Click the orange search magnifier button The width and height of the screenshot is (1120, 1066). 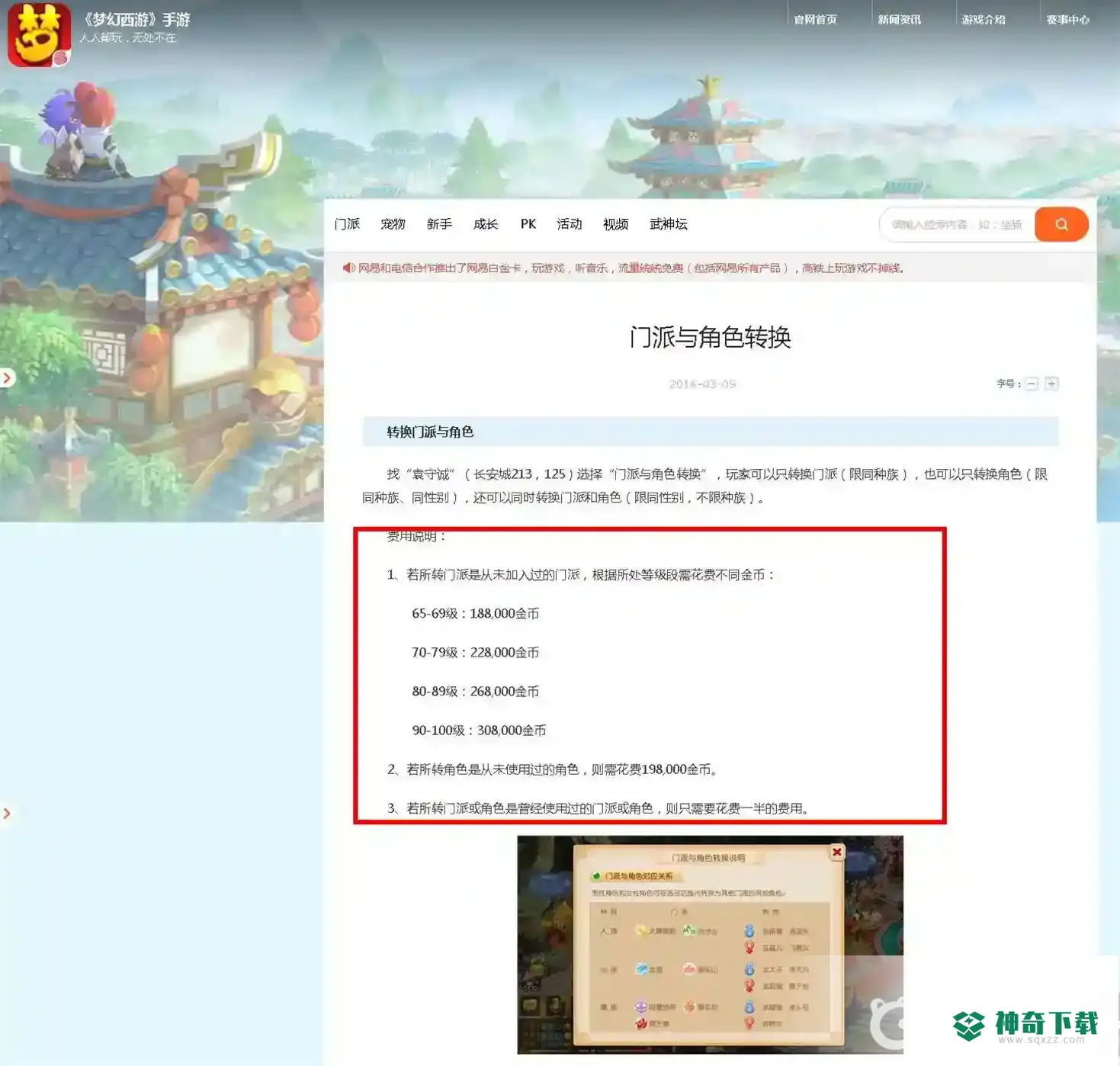pos(1061,224)
